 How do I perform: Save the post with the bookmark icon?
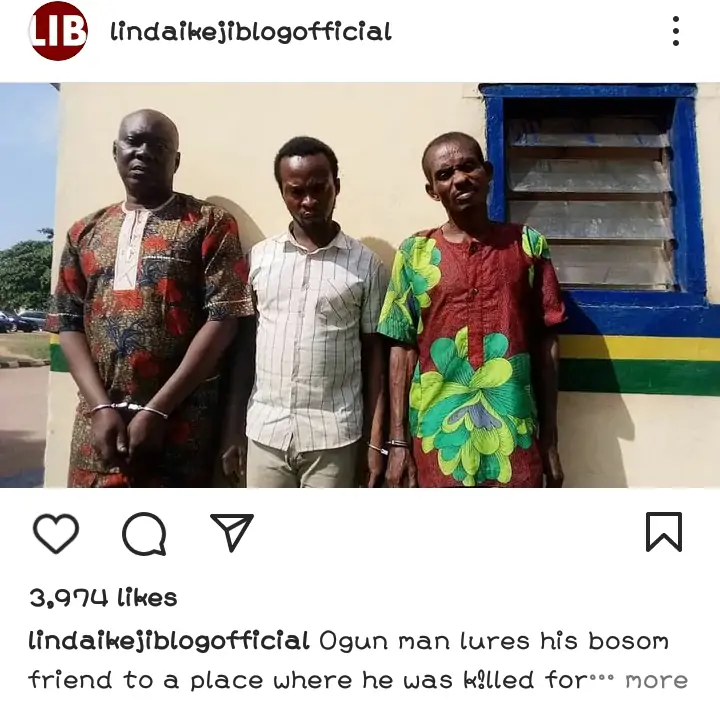(664, 532)
